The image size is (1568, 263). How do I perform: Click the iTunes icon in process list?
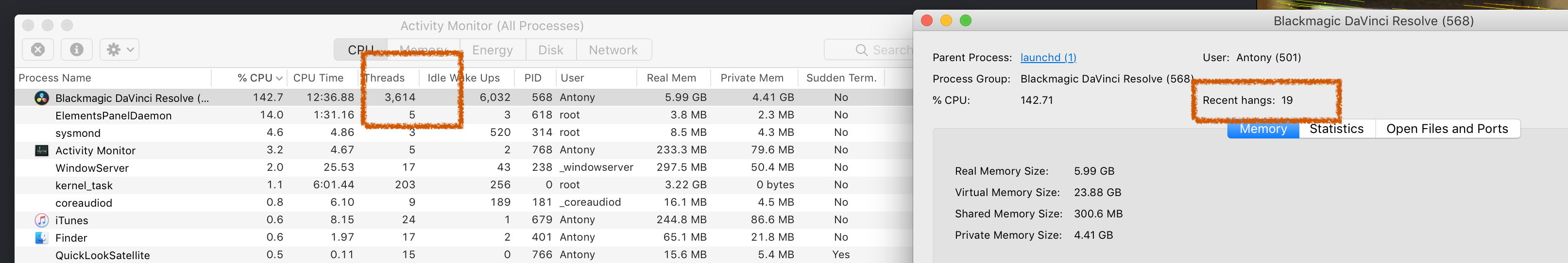(x=41, y=220)
